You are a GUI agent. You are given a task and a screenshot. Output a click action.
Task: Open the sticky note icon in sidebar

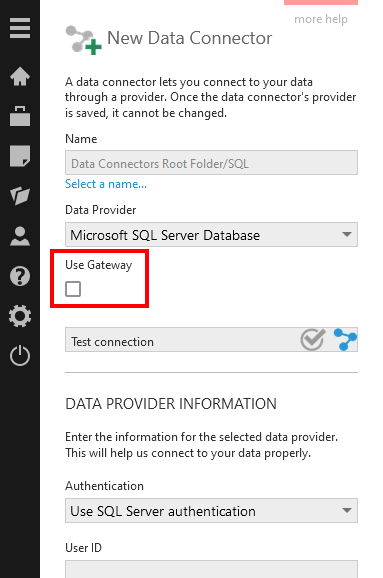tap(20, 156)
